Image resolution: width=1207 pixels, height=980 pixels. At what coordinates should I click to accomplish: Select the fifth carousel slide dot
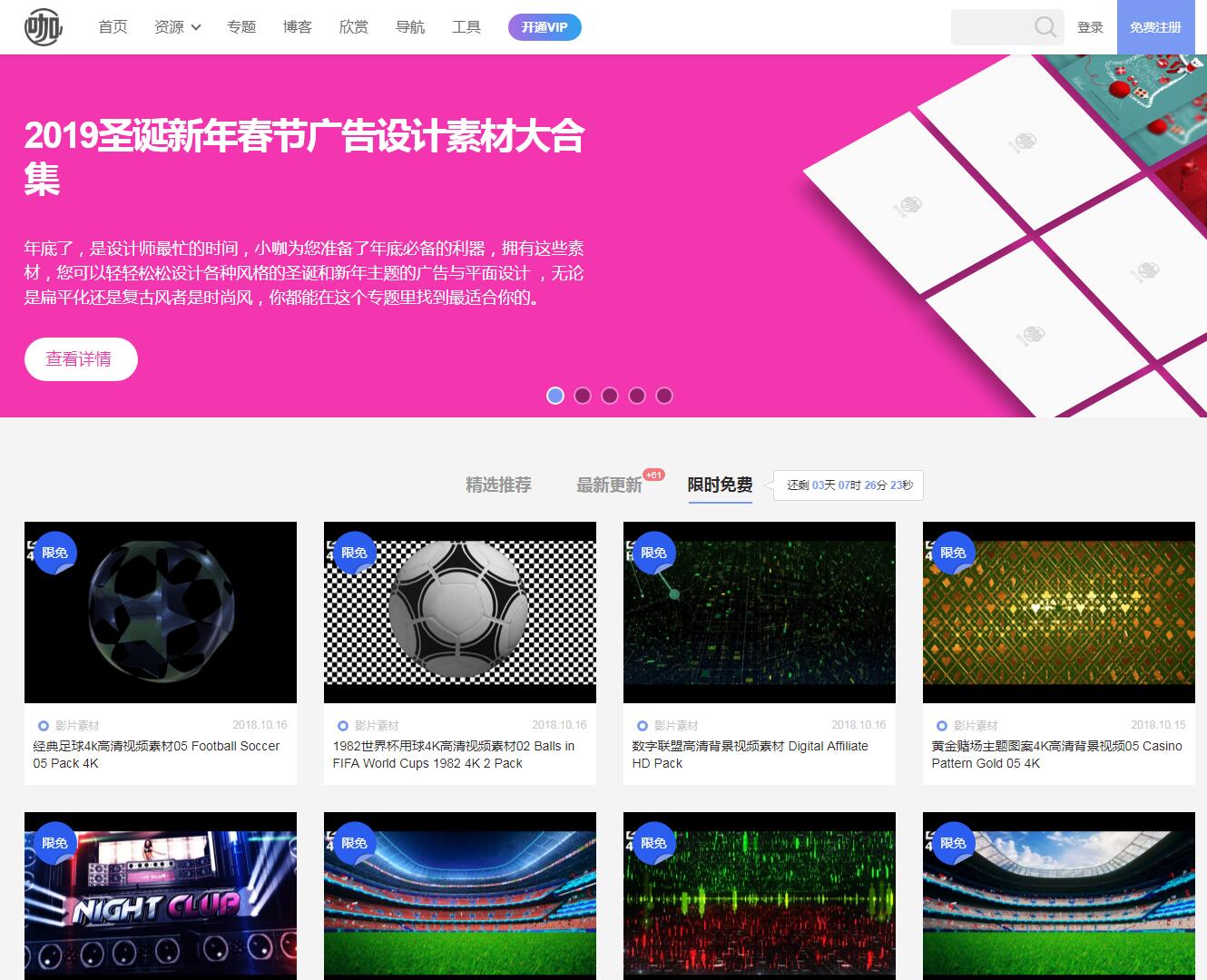[x=664, y=396]
